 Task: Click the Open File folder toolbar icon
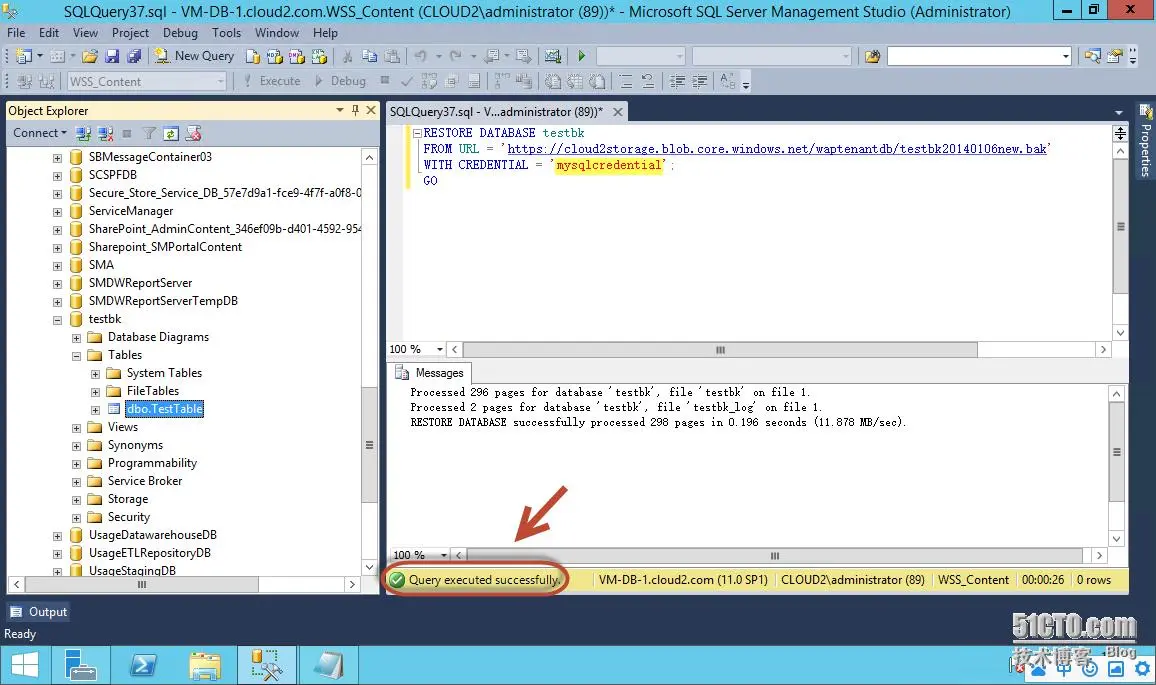pyautogui.click(x=90, y=56)
